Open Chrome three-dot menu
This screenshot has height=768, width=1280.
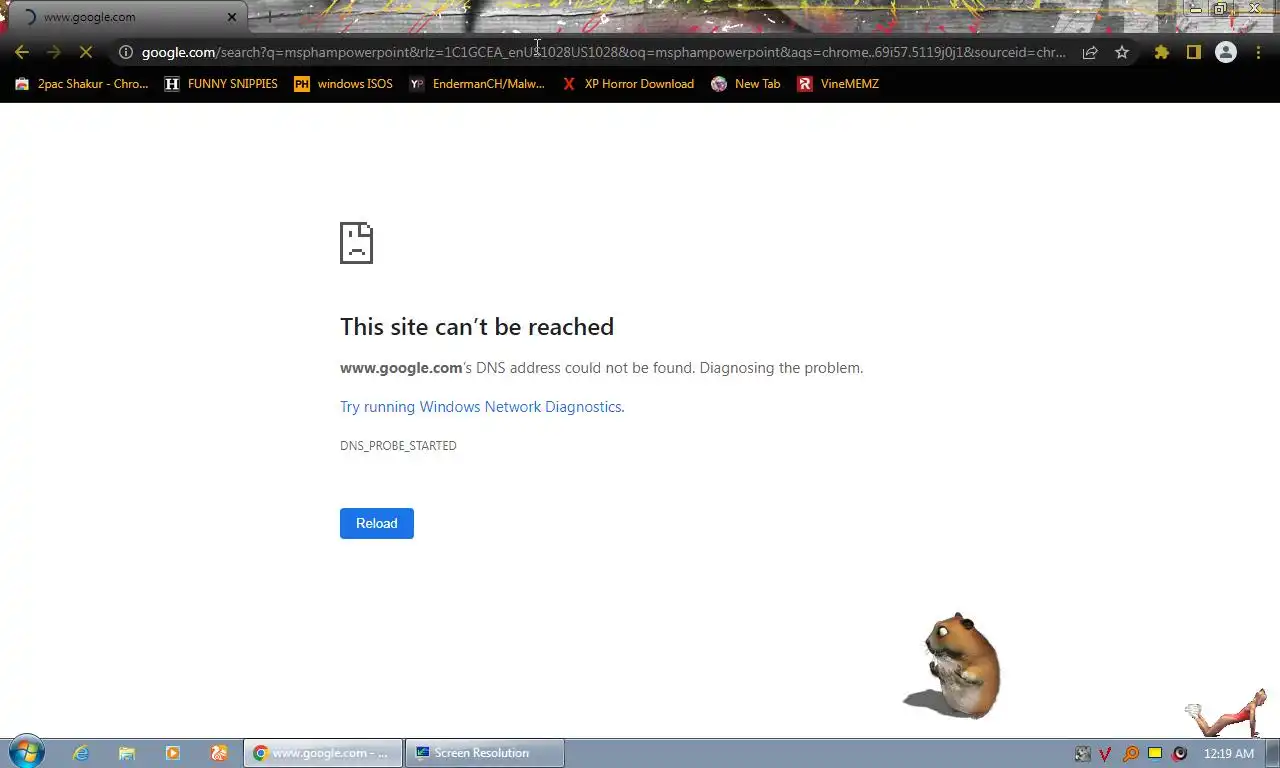pyautogui.click(x=1258, y=52)
